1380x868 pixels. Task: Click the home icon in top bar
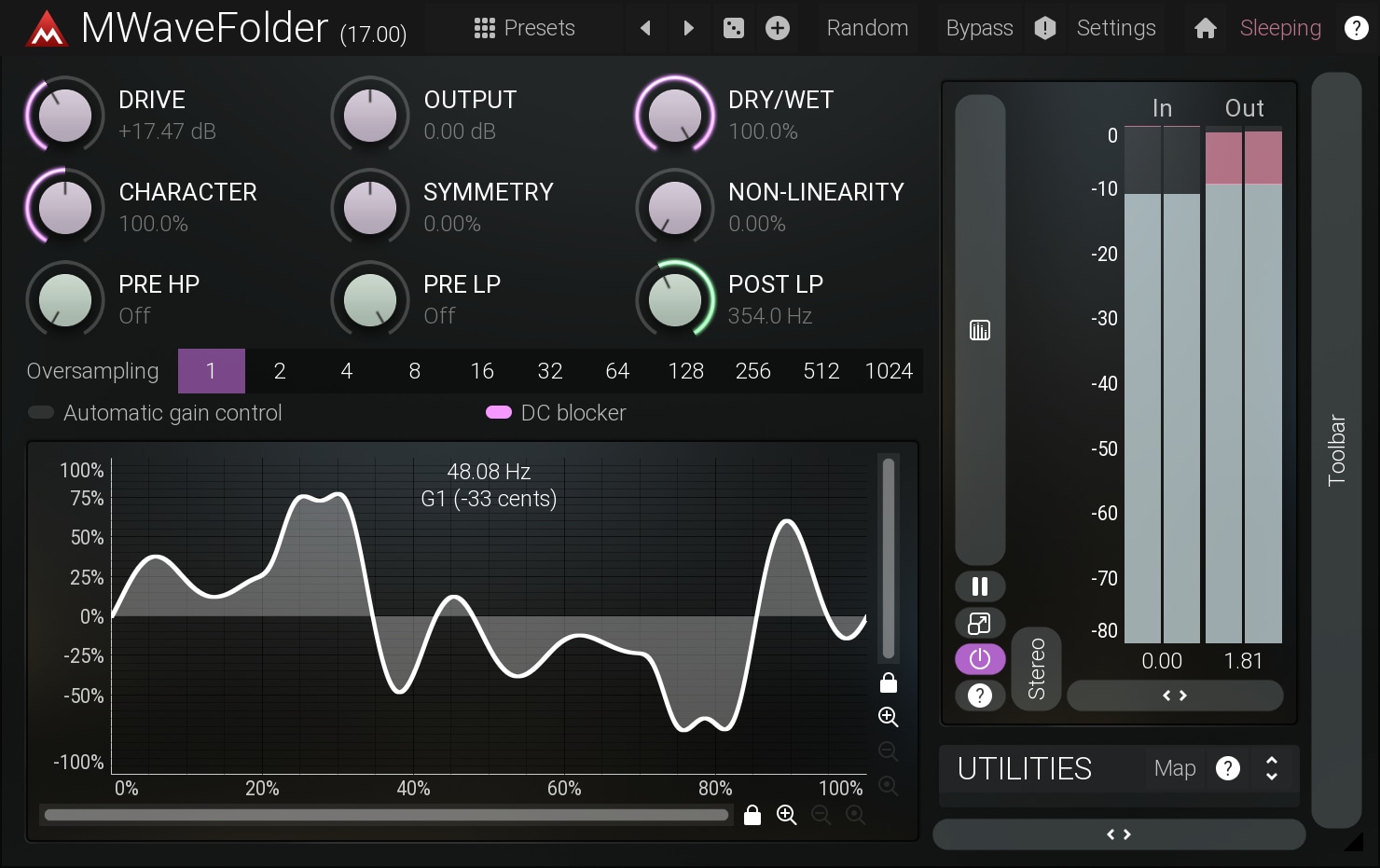(x=1205, y=28)
